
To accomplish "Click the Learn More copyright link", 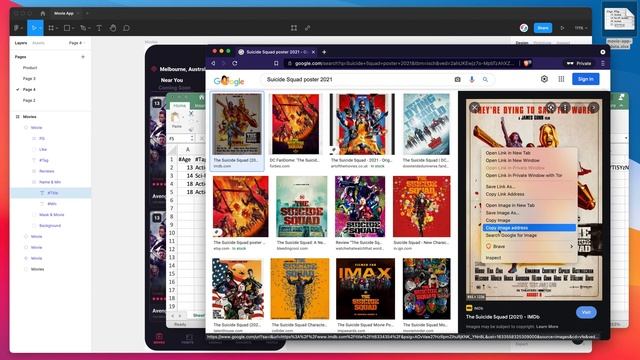I will (x=547, y=327).
